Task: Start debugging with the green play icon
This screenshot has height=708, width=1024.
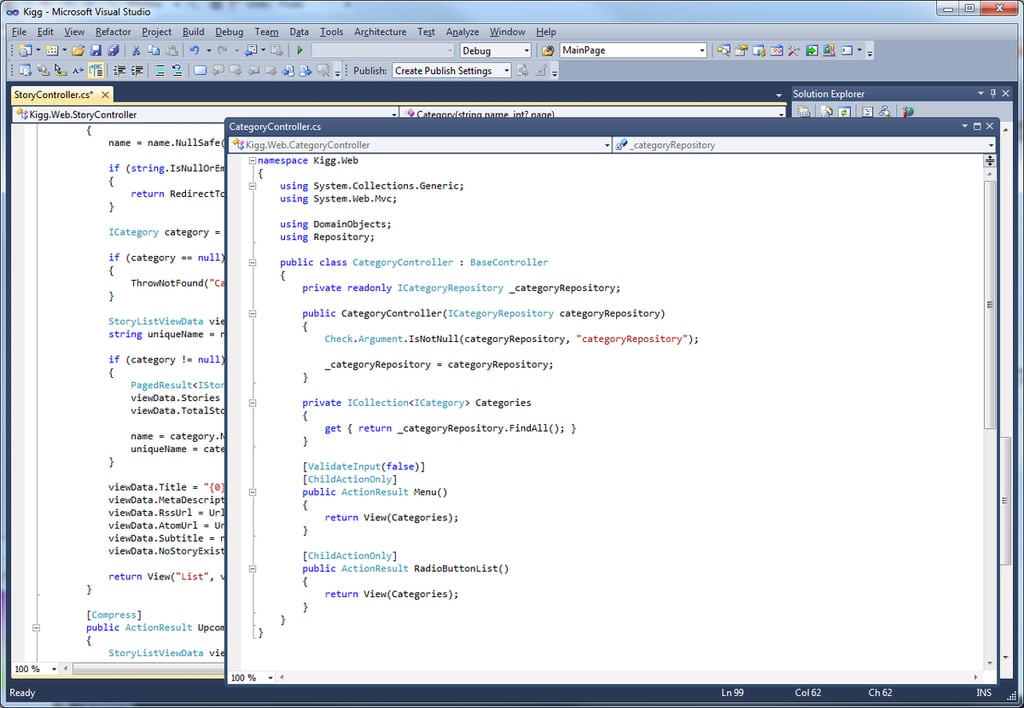Action: coord(300,50)
